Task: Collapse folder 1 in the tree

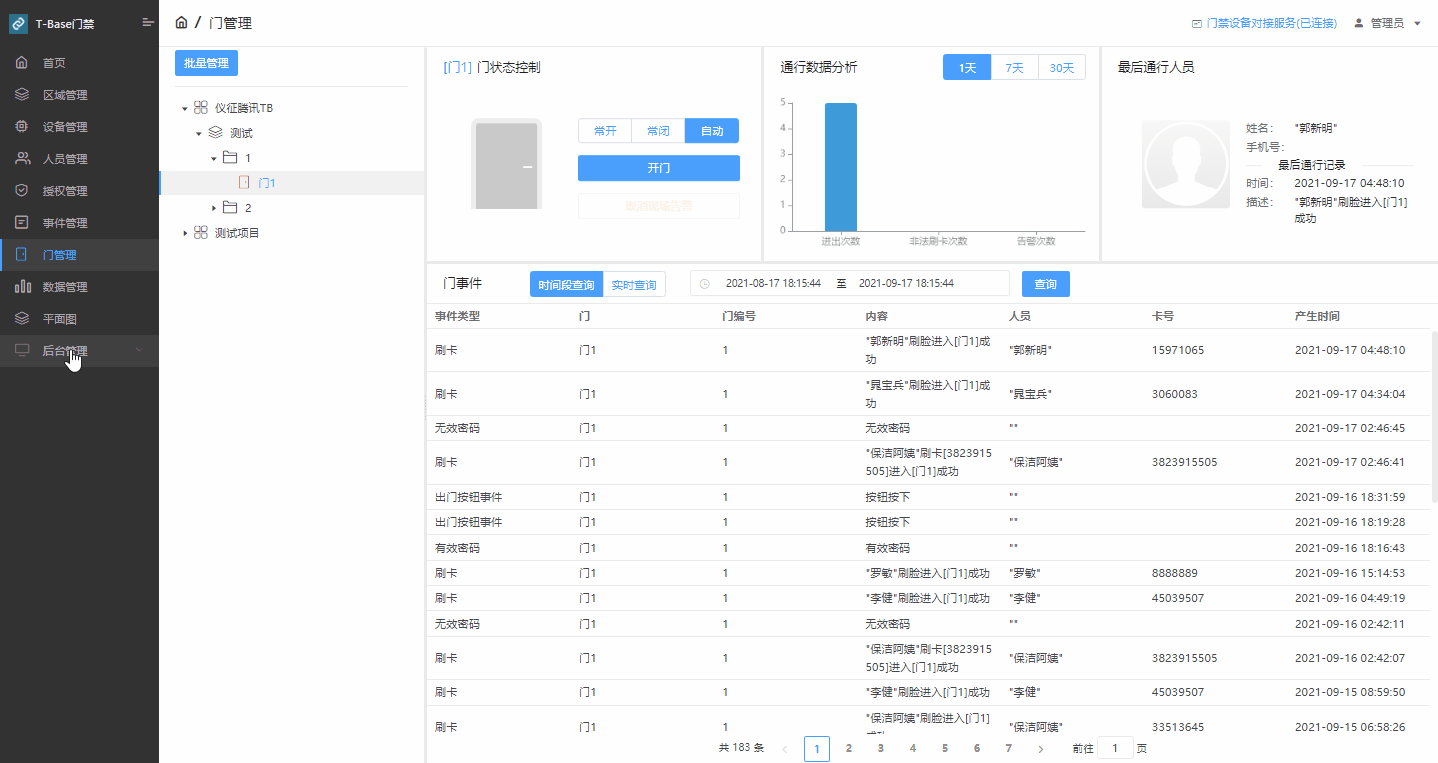Action: [214, 158]
